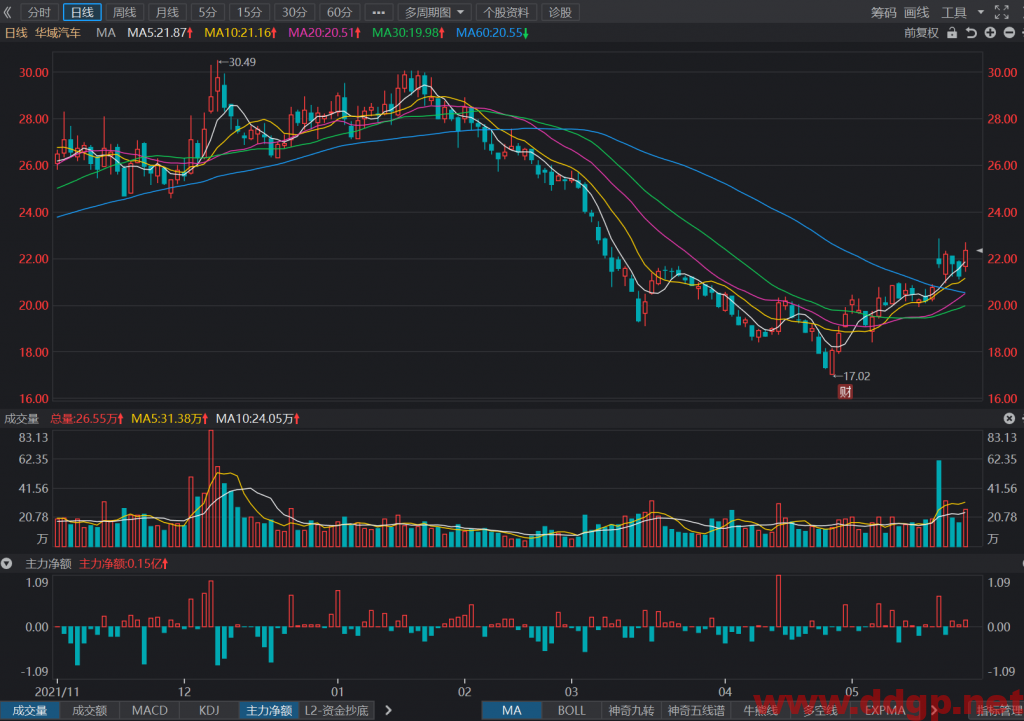Close the 成交量 volume indicator panel
Viewport: 1024px width, 721px height.
pyautogui.click(x=1009, y=418)
